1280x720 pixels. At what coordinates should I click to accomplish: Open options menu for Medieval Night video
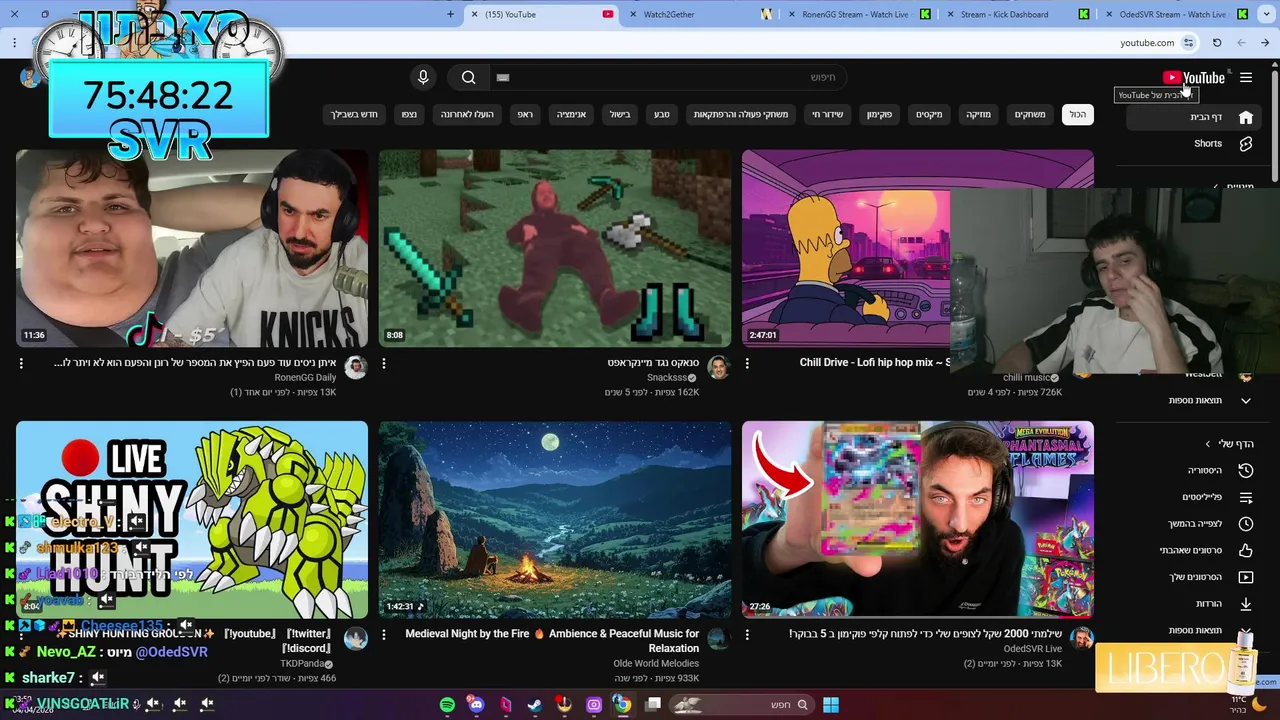point(384,634)
